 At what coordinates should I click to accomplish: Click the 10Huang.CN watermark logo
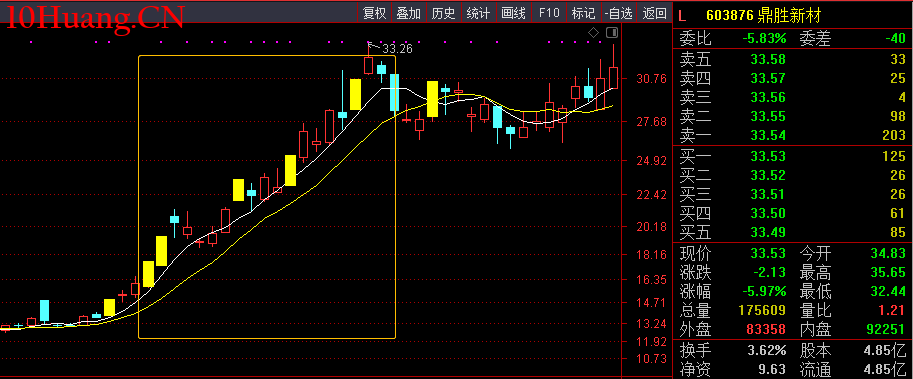[x=95, y=17]
